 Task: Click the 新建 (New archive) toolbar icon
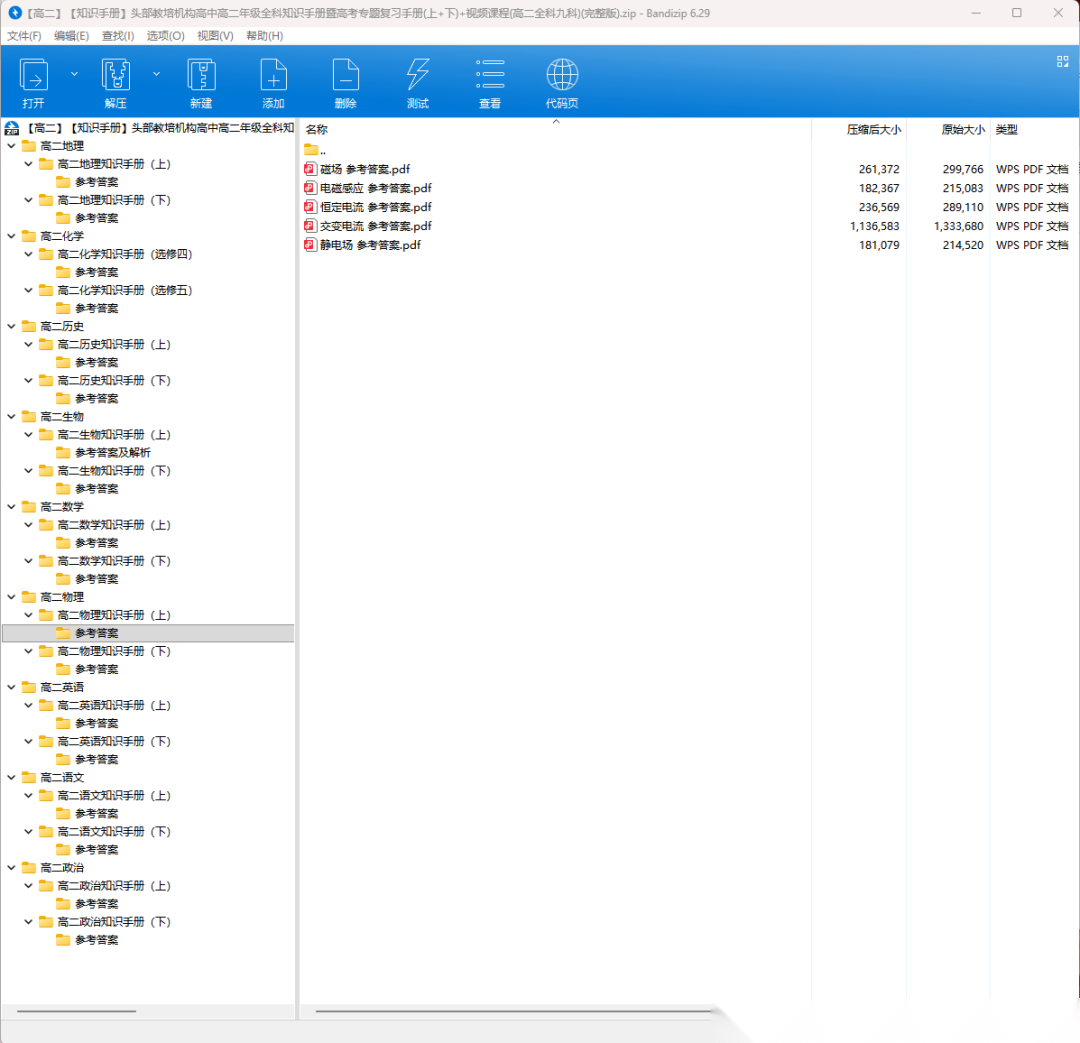[201, 76]
